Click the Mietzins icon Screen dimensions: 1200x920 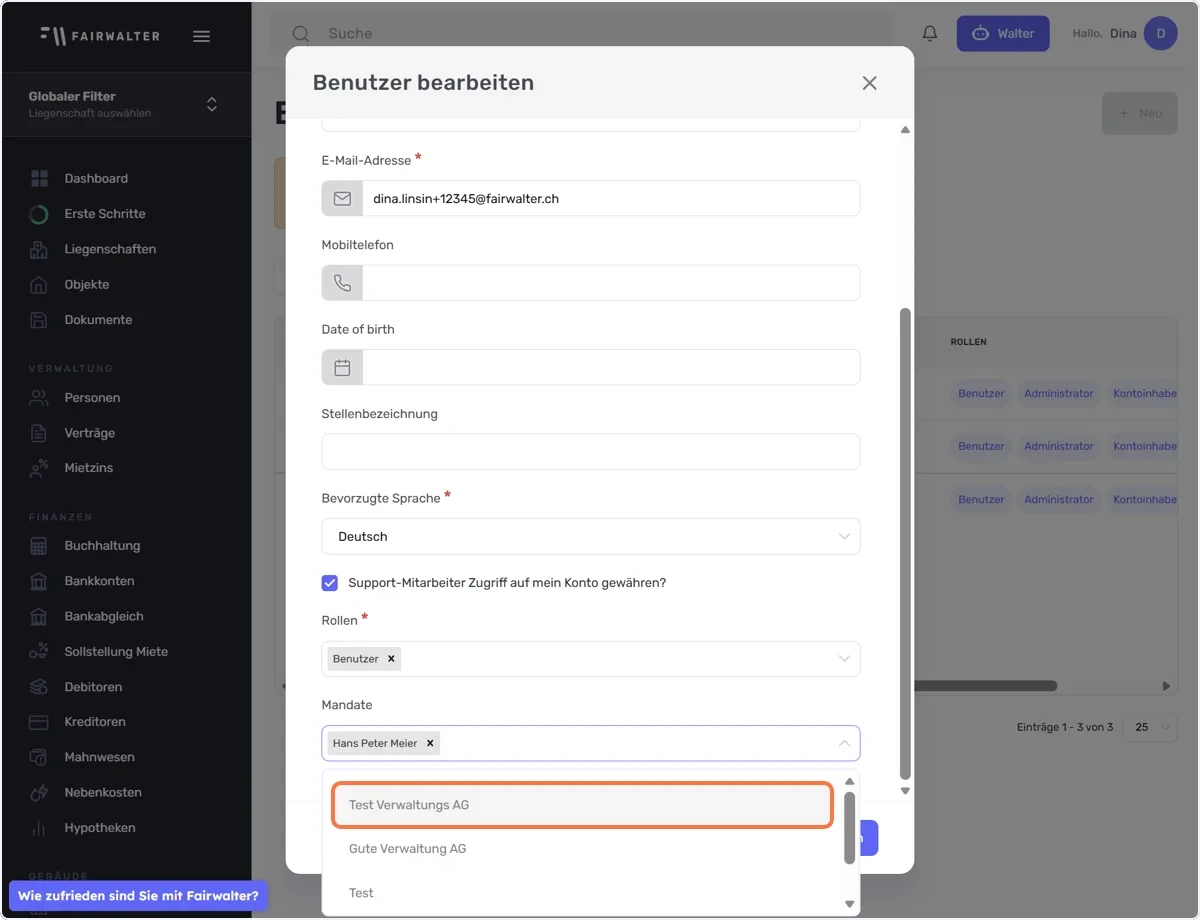coord(39,468)
